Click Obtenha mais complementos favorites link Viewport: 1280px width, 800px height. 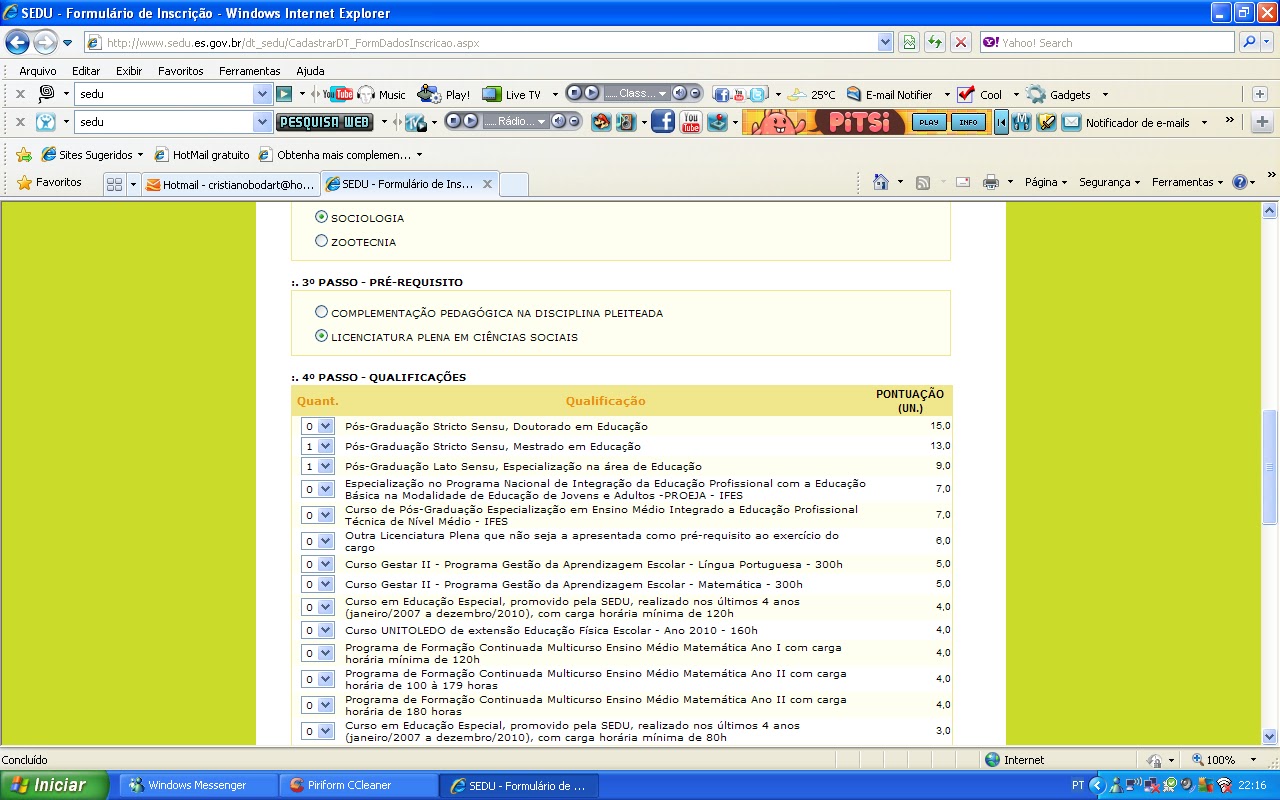pos(340,155)
